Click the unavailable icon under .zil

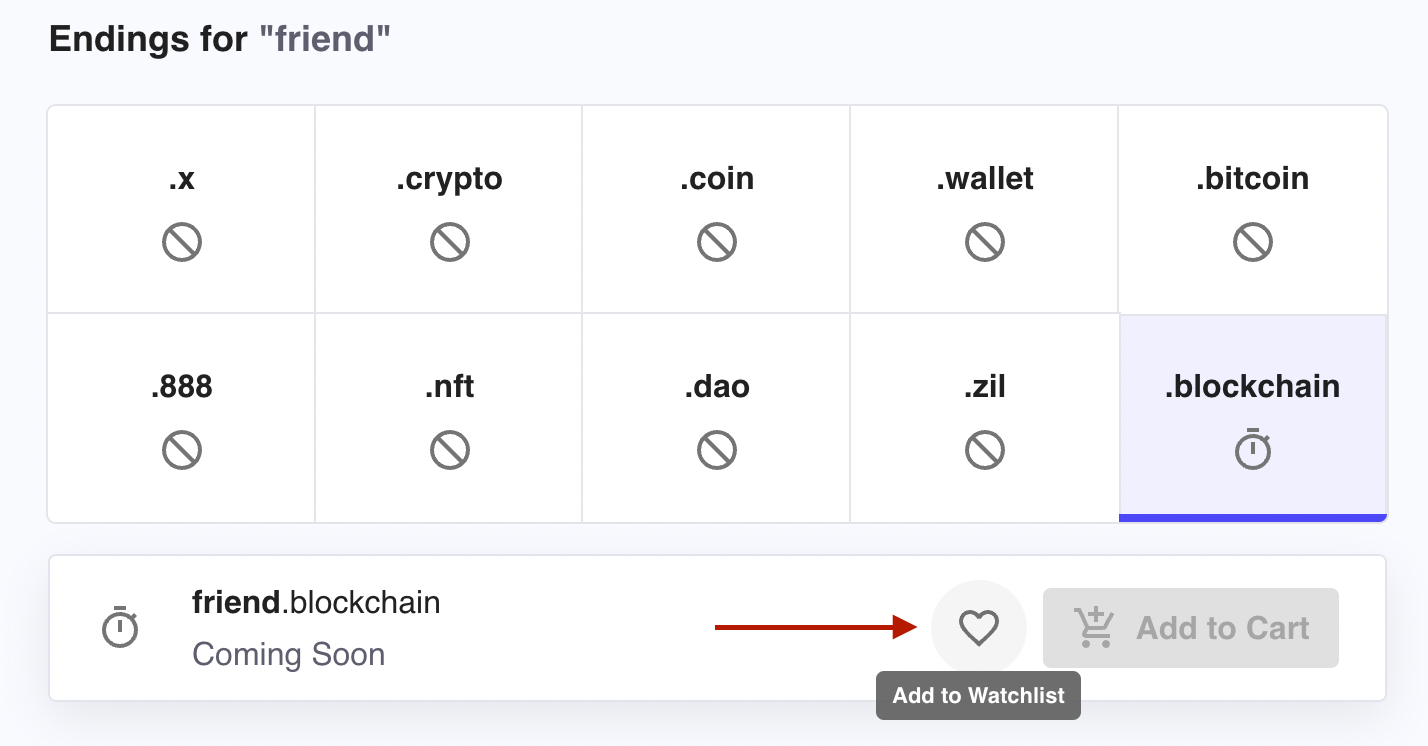(985, 449)
